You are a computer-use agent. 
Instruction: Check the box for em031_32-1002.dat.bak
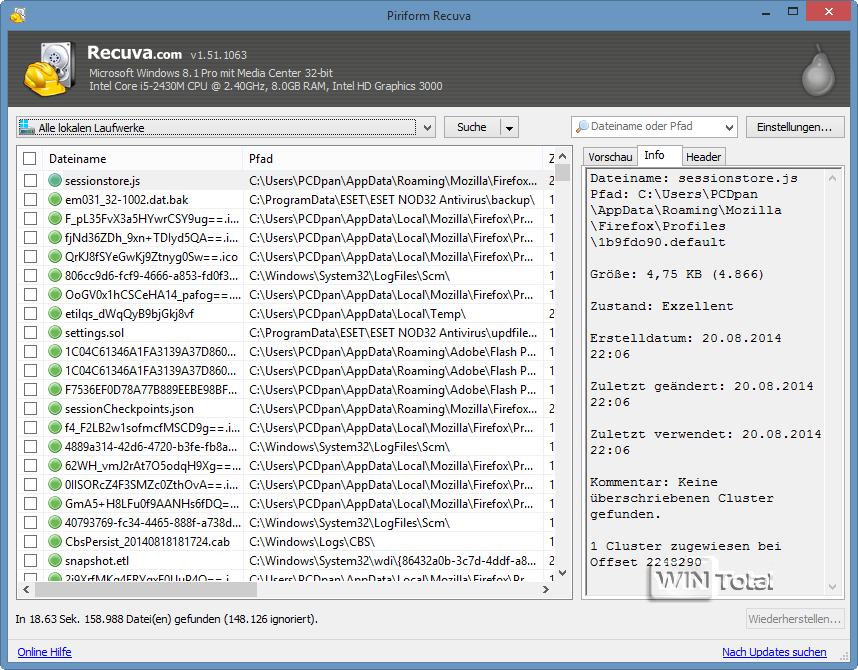pos(30,200)
